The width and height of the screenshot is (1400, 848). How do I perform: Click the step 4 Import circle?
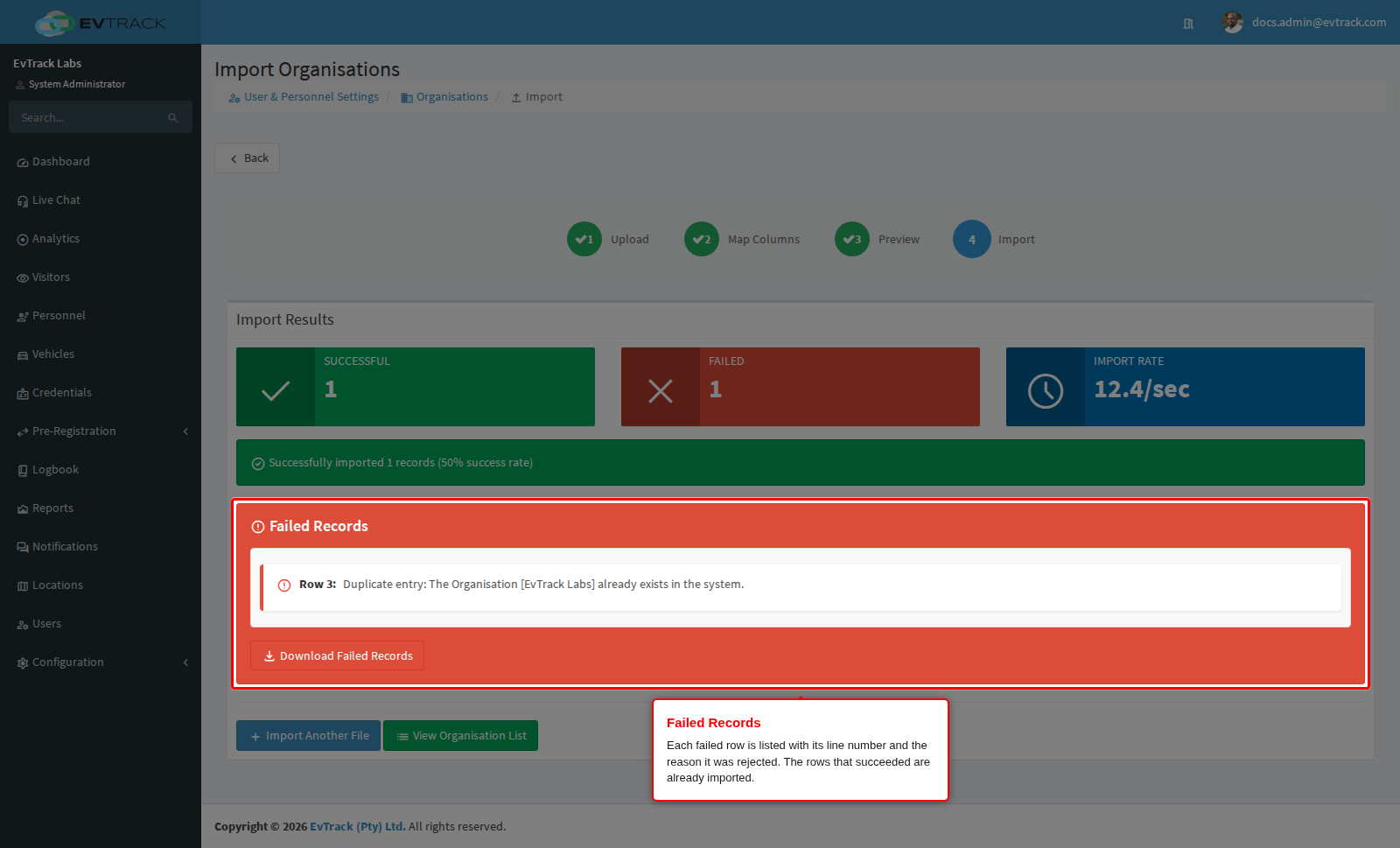pyautogui.click(x=972, y=239)
